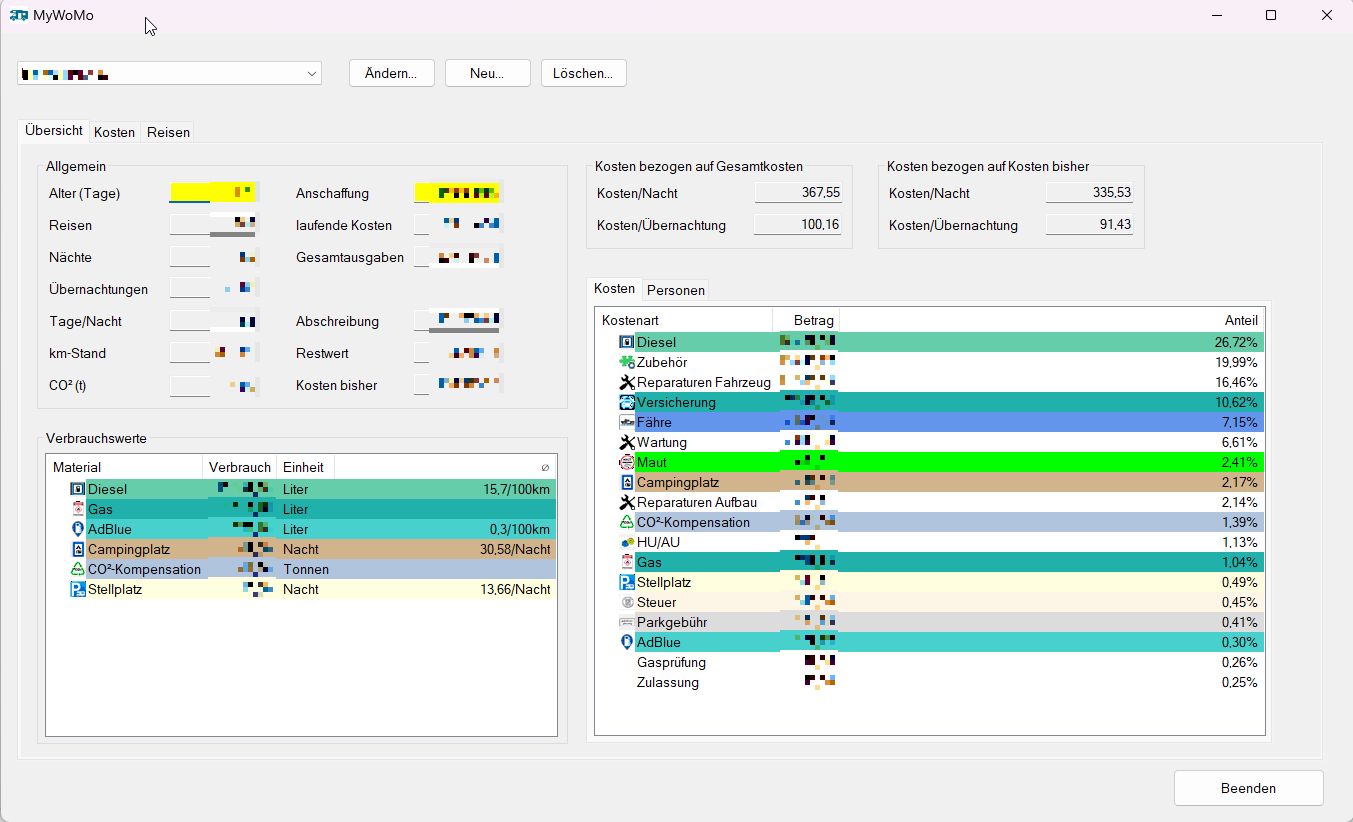Screen dimensions: 1353x822
Task: Sort by the Anteil column header
Action: (1051, 320)
